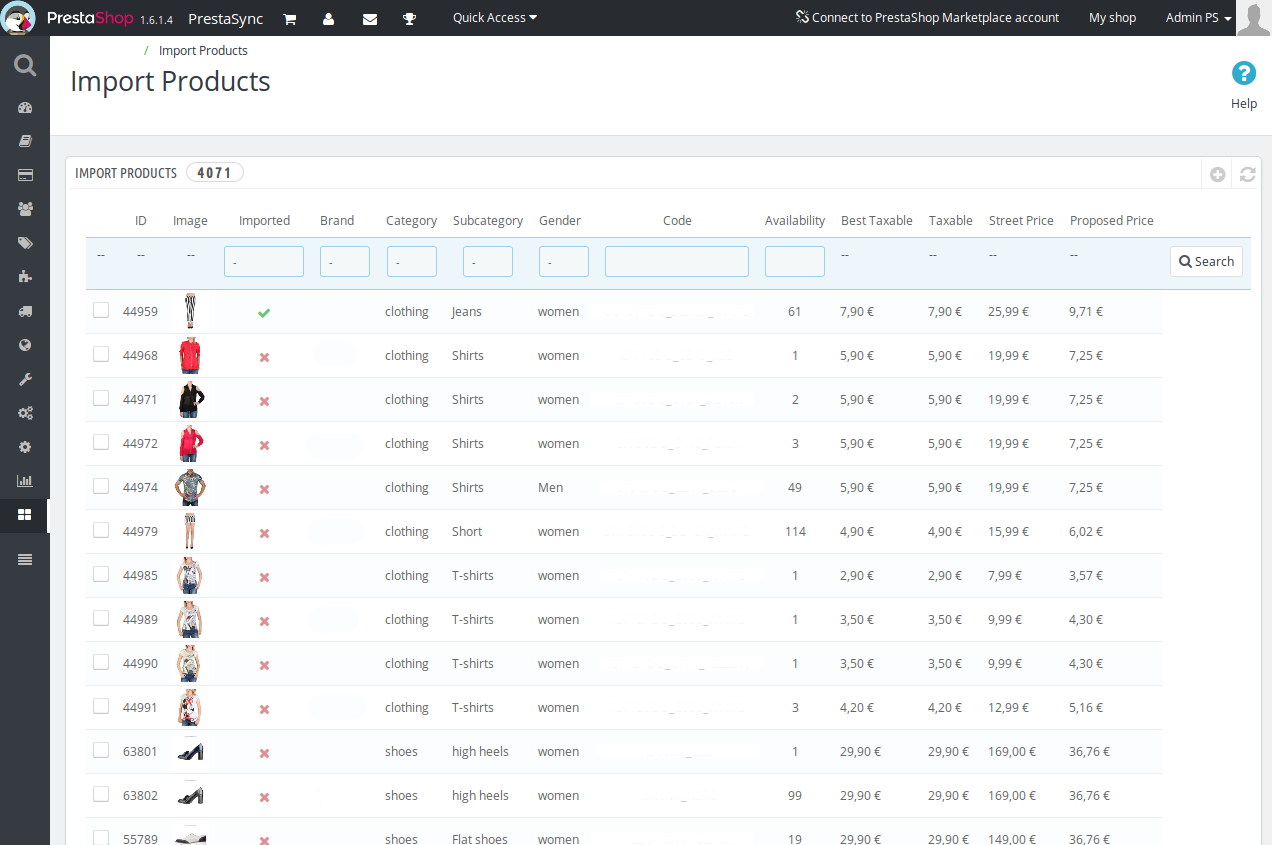The height and width of the screenshot is (845, 1272).
Task: Click the trophy icon in top bar
Action: tap(409, 18)
